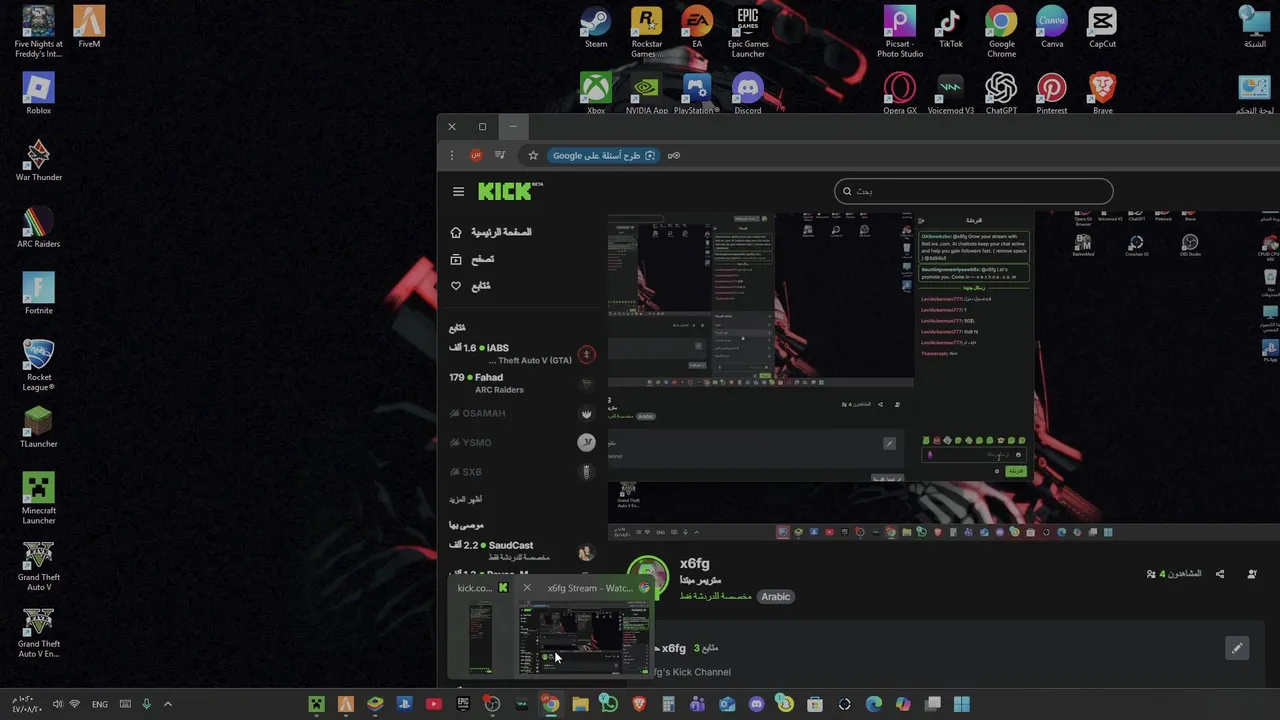Viewport: 1280px width, 720px height.
Task: Switch the ENG input language indicator
Action: [100, 704]
